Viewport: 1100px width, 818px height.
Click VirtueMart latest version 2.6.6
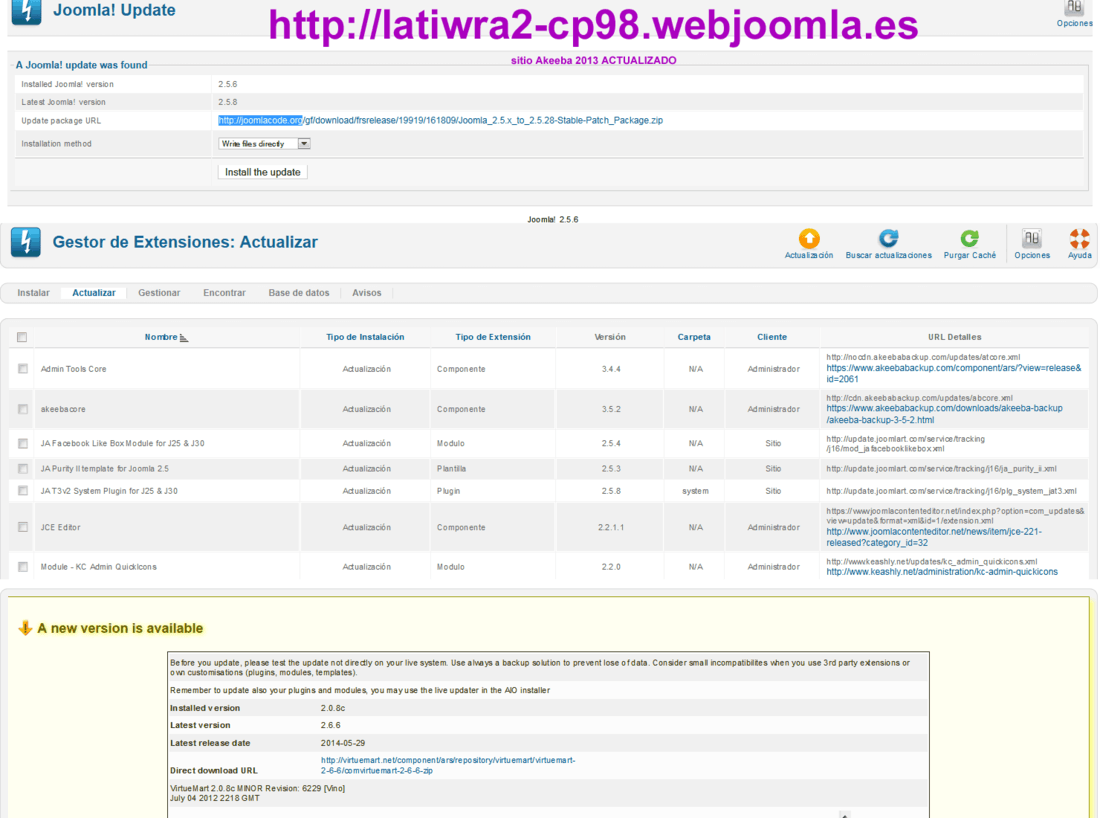(x=330, y=725)
